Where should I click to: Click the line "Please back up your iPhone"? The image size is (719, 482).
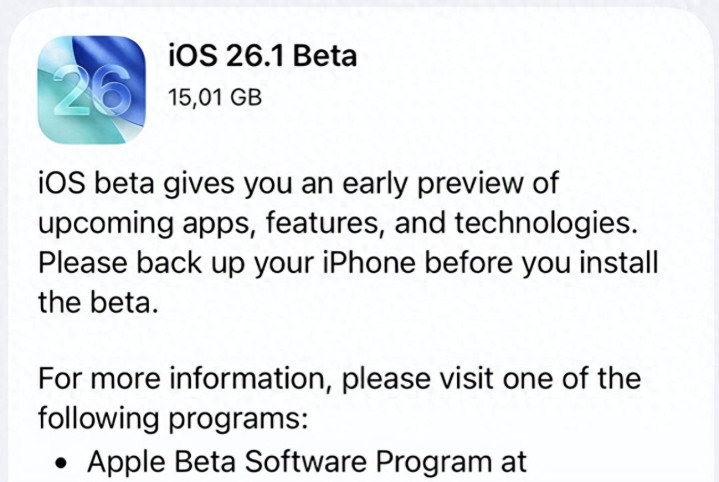click(x=349, y=264)
